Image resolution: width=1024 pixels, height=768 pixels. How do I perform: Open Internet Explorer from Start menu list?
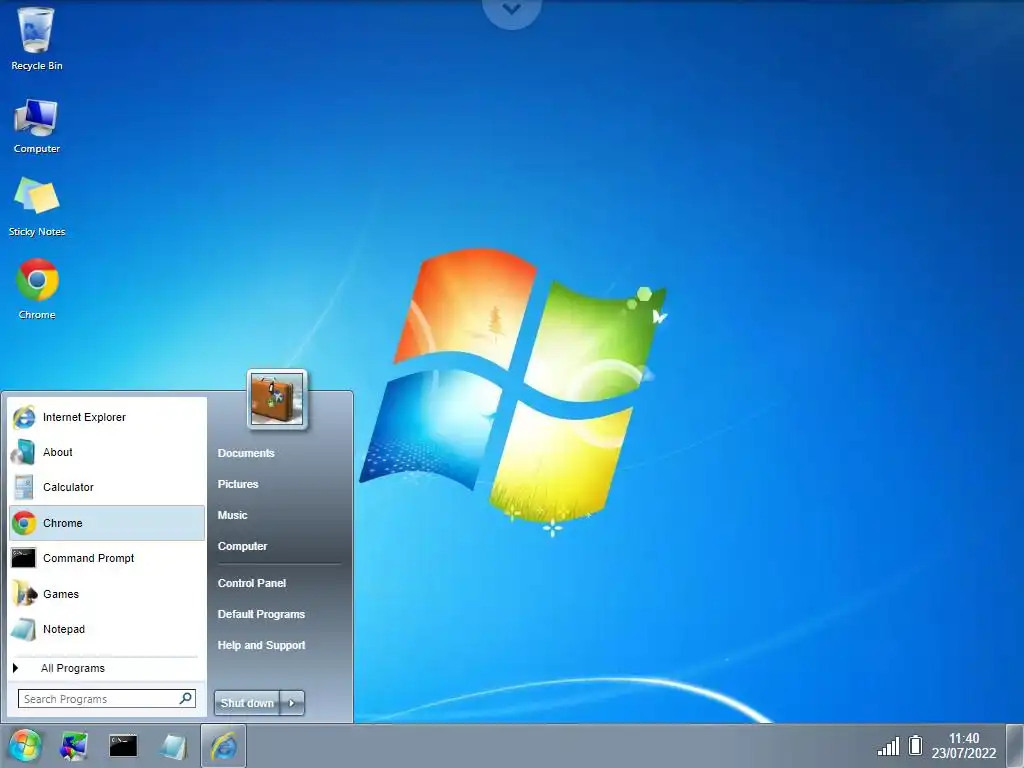(x=108, y=417)
